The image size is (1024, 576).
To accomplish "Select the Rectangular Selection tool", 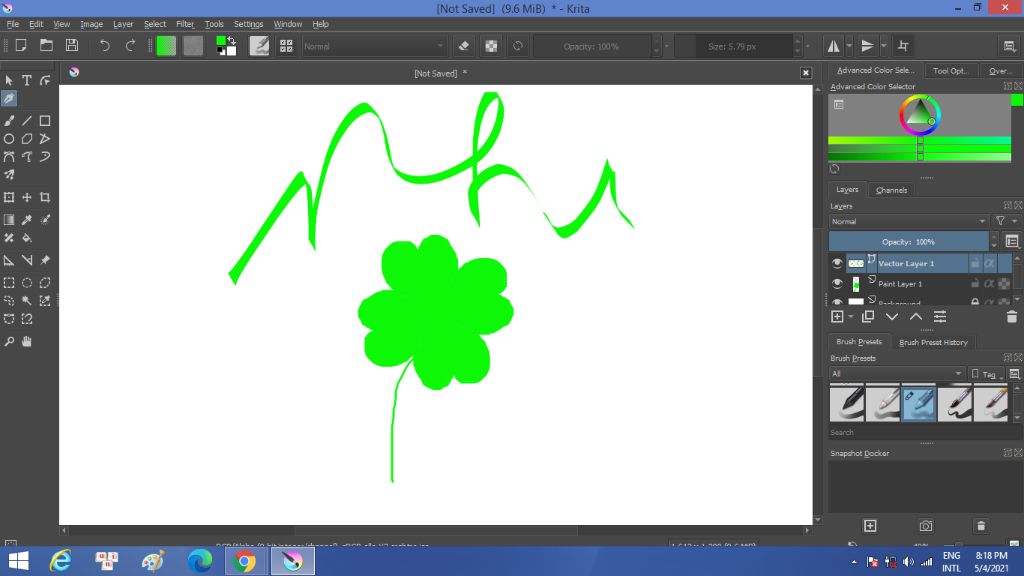I will [x=8, y=283].
